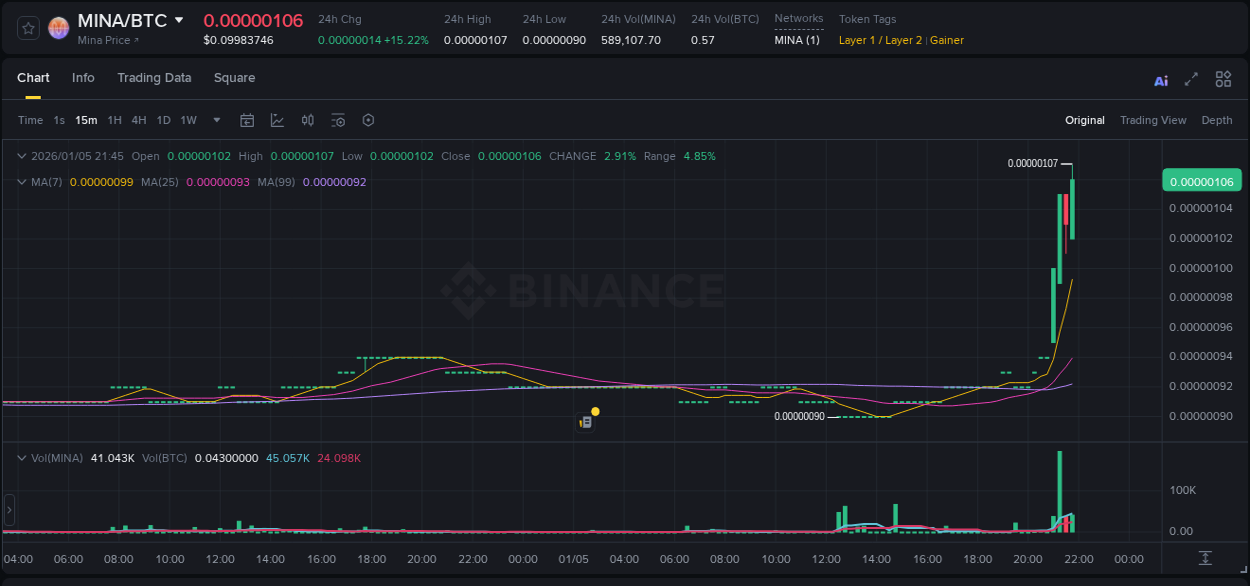
Task: Open the extra intervals chevron beside 1W
Action: pos(215,120)
